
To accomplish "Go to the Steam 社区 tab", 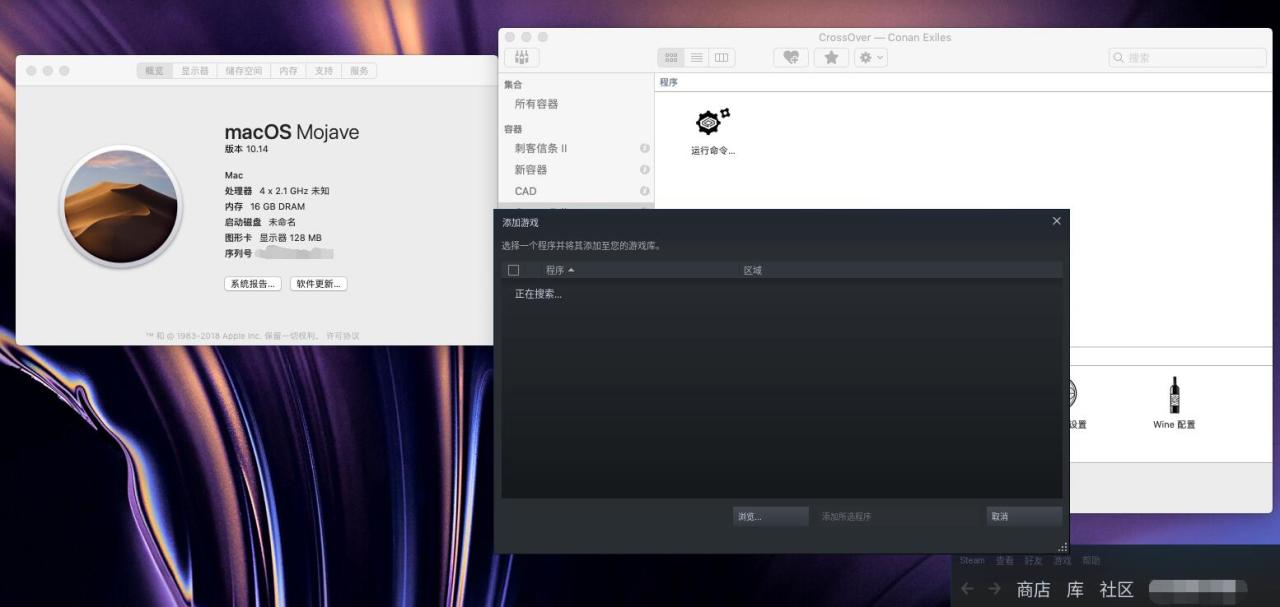I will point(1116,590).
